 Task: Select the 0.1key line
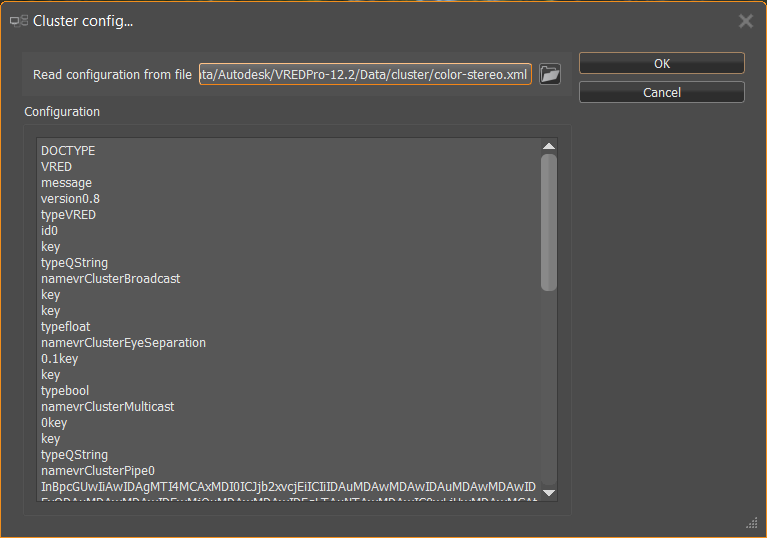(x=60, y=359)
